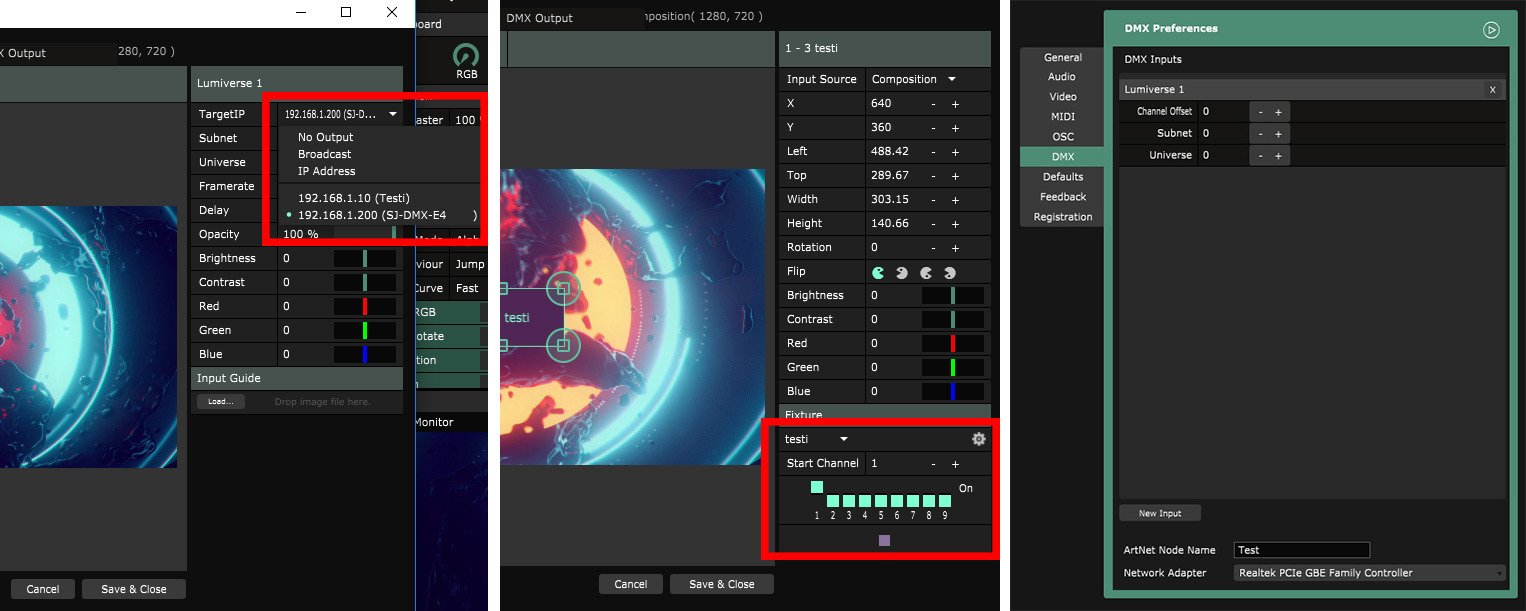
Task: Remove Lumiverse 1 input with X
Action: tap(1492, 90)
